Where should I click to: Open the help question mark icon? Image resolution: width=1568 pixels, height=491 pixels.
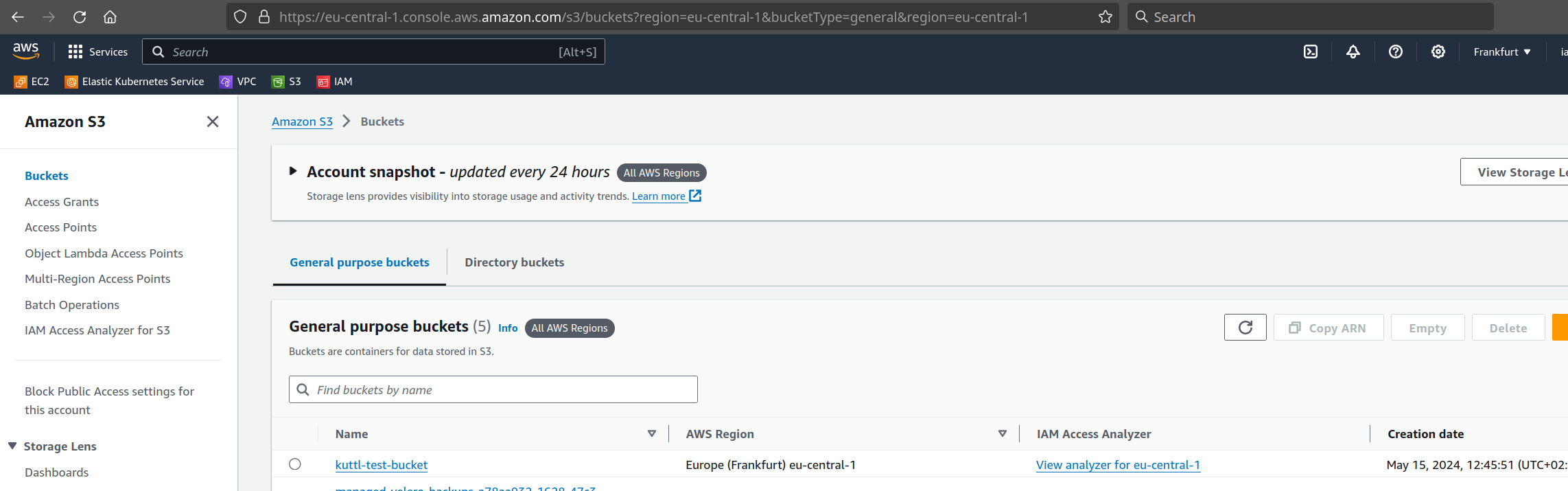click(x=1396, y=52)
